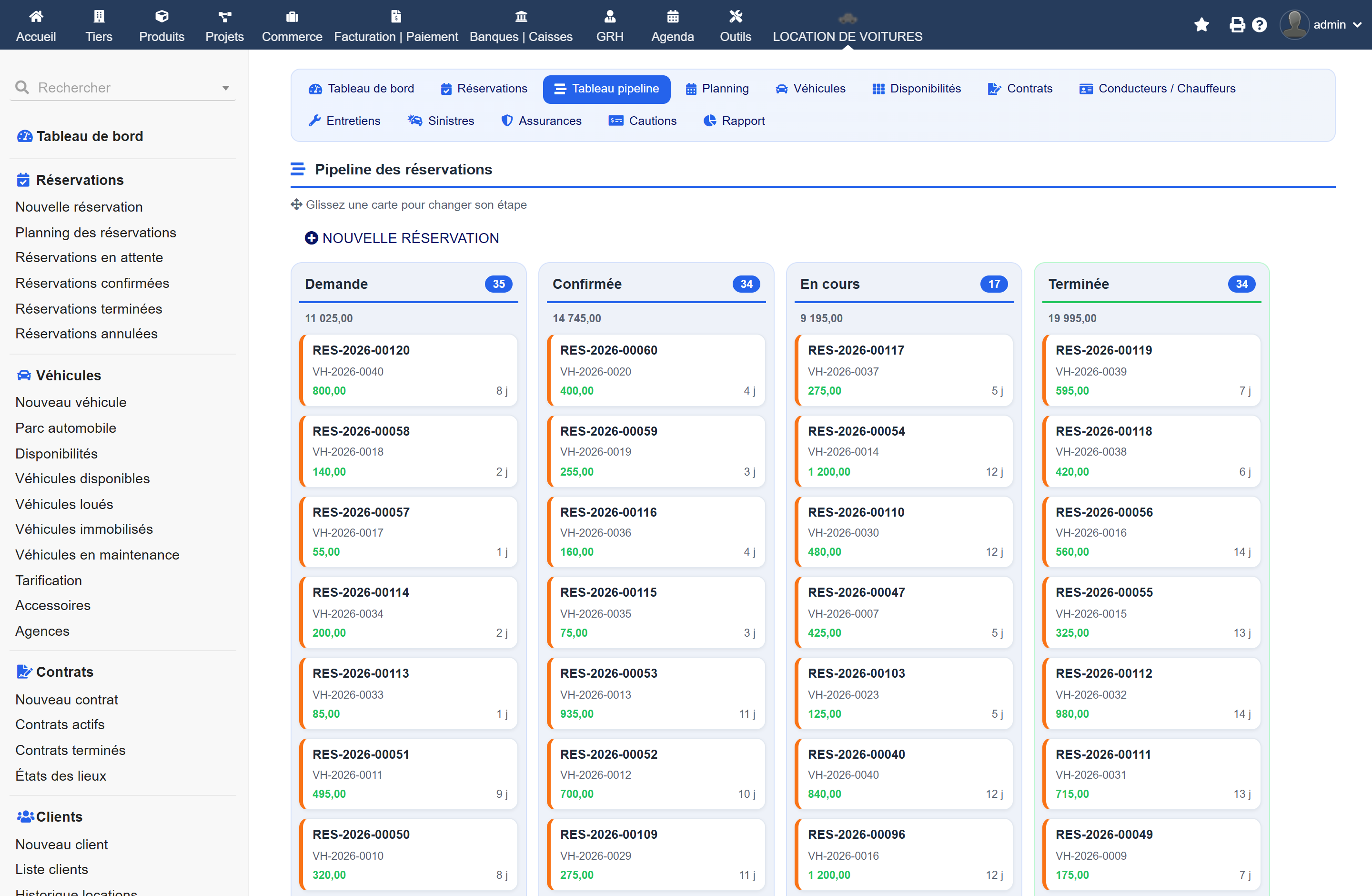This screenshot has width=1372, height=896.
Task: Open reservation card RES-2026-00119
Action: tap(1152, 370)
